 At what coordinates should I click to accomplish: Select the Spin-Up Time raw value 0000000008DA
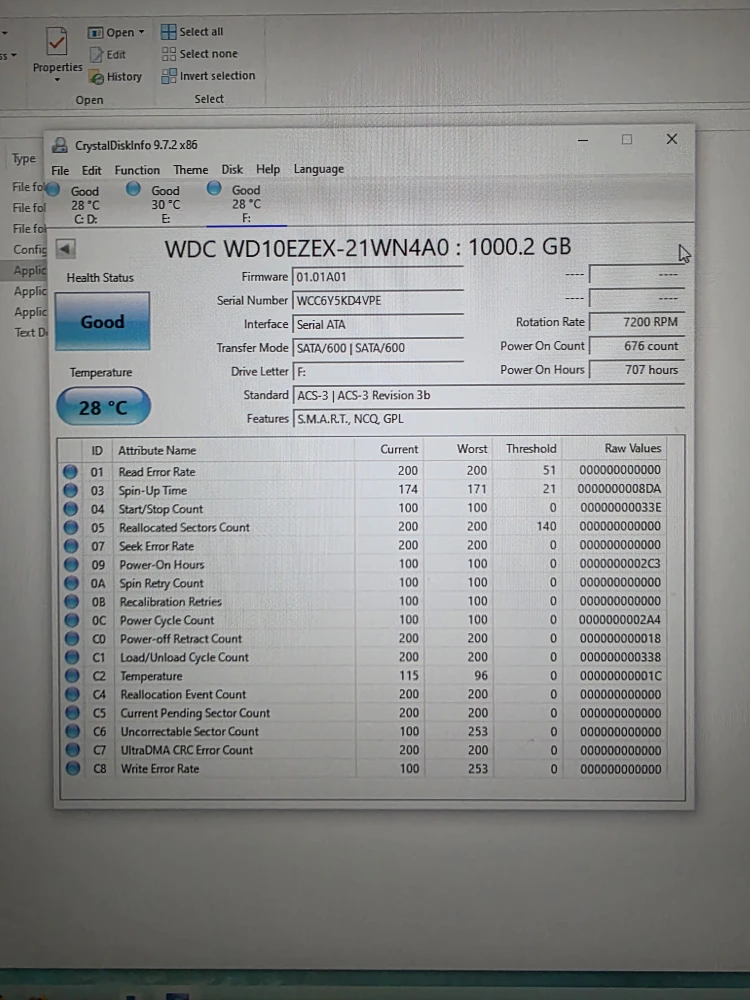619,489
